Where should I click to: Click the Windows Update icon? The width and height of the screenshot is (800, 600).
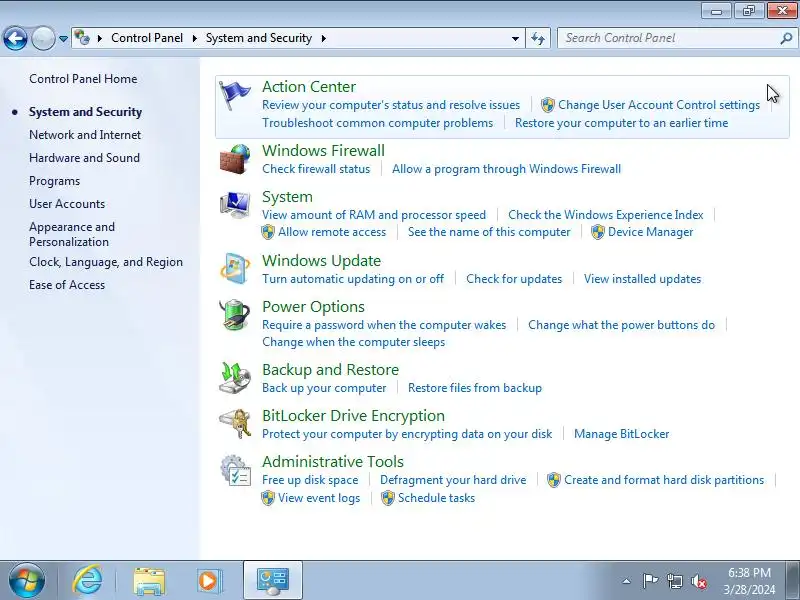pyautogui.click(x=235, y=268)
